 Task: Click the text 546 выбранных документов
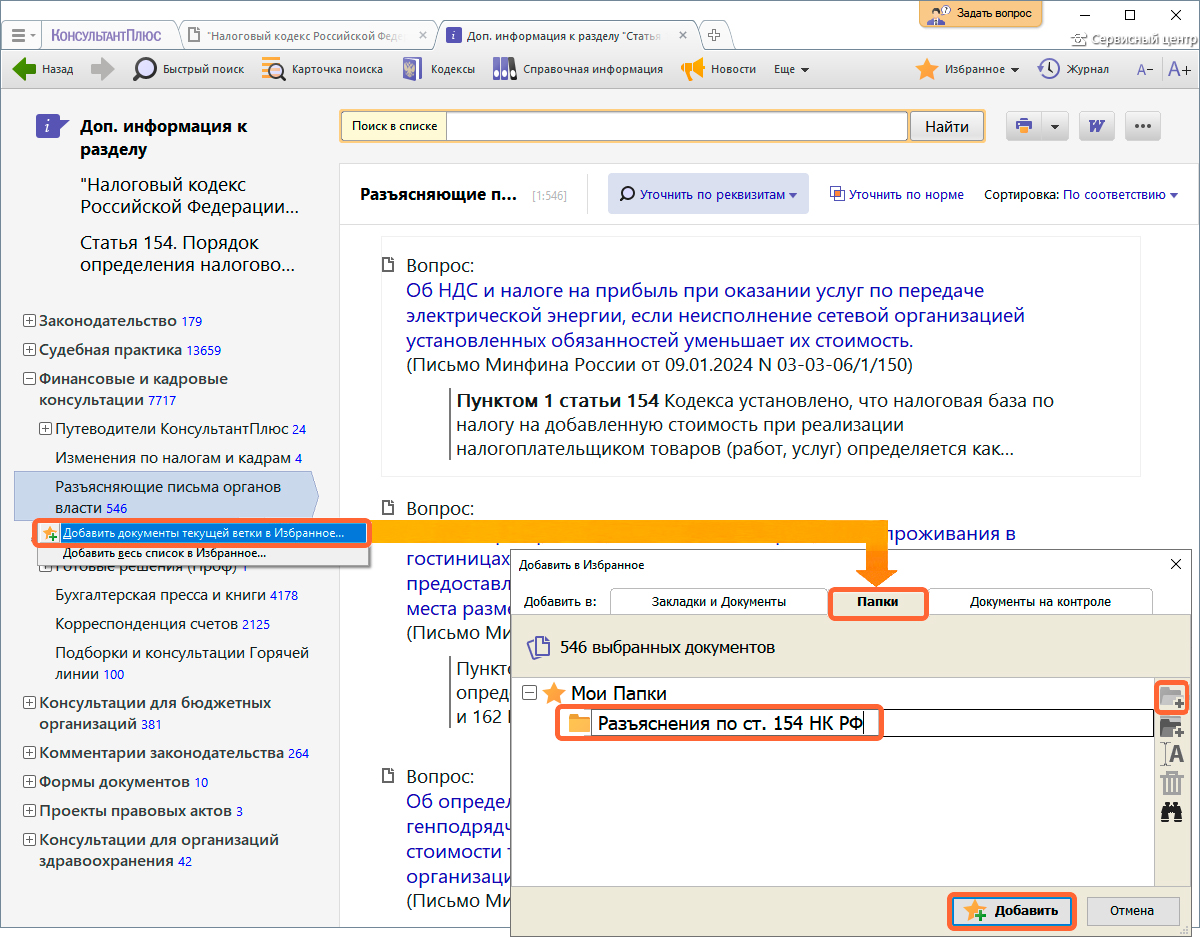pos(667,647)
